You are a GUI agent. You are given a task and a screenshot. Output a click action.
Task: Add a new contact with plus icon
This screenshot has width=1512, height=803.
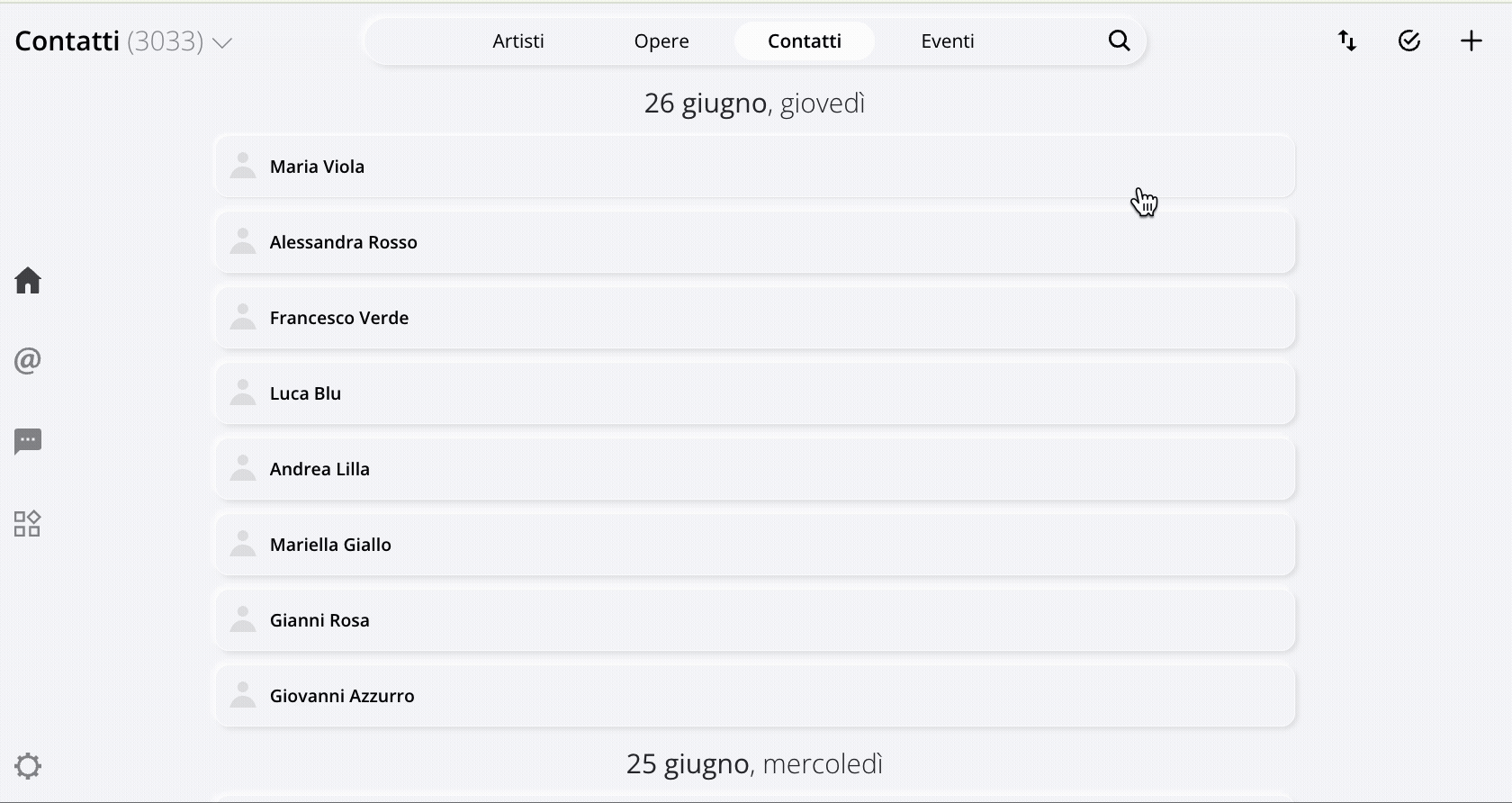point(1471,41)
